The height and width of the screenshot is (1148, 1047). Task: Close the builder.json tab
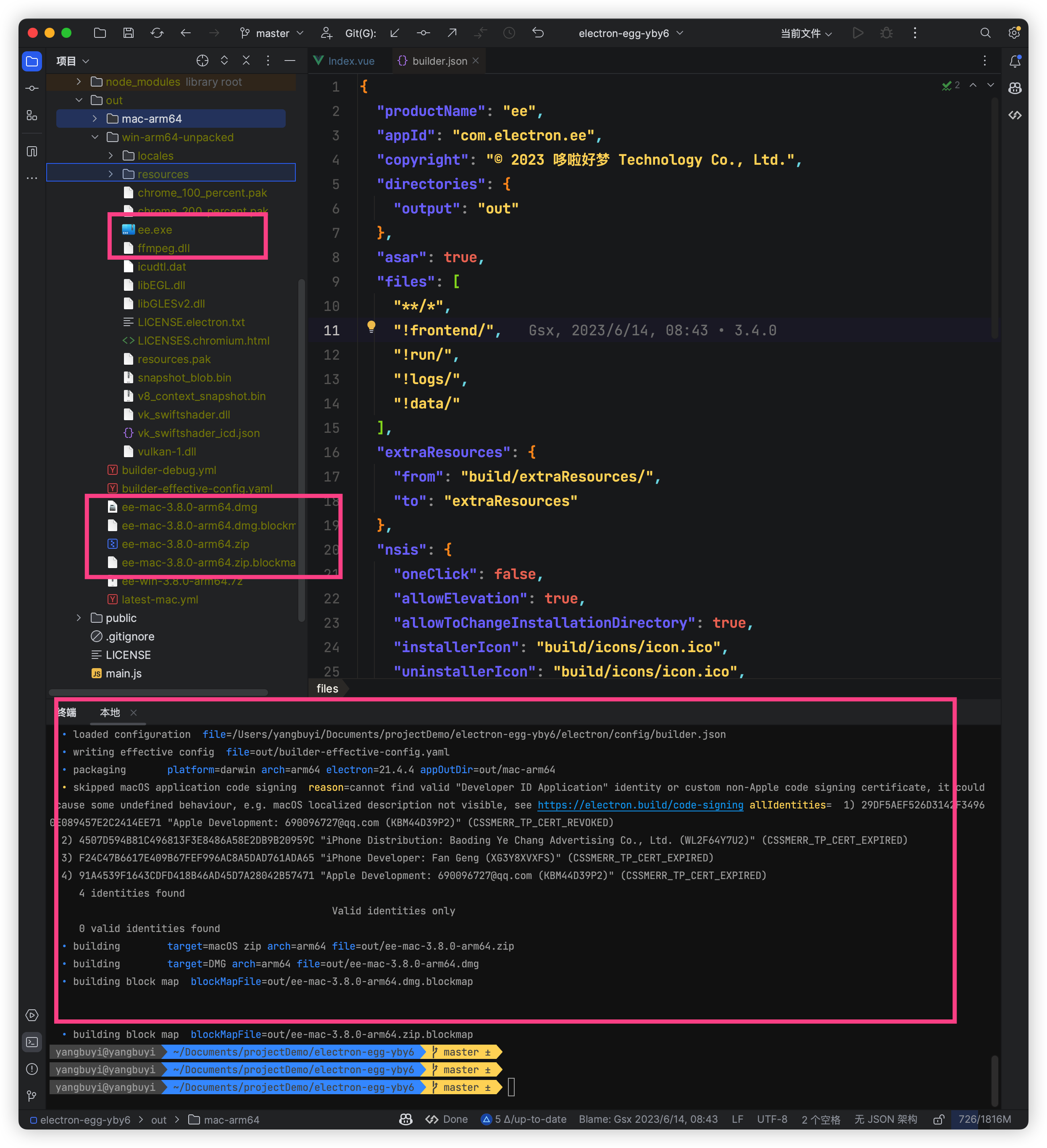click(476, 61)
